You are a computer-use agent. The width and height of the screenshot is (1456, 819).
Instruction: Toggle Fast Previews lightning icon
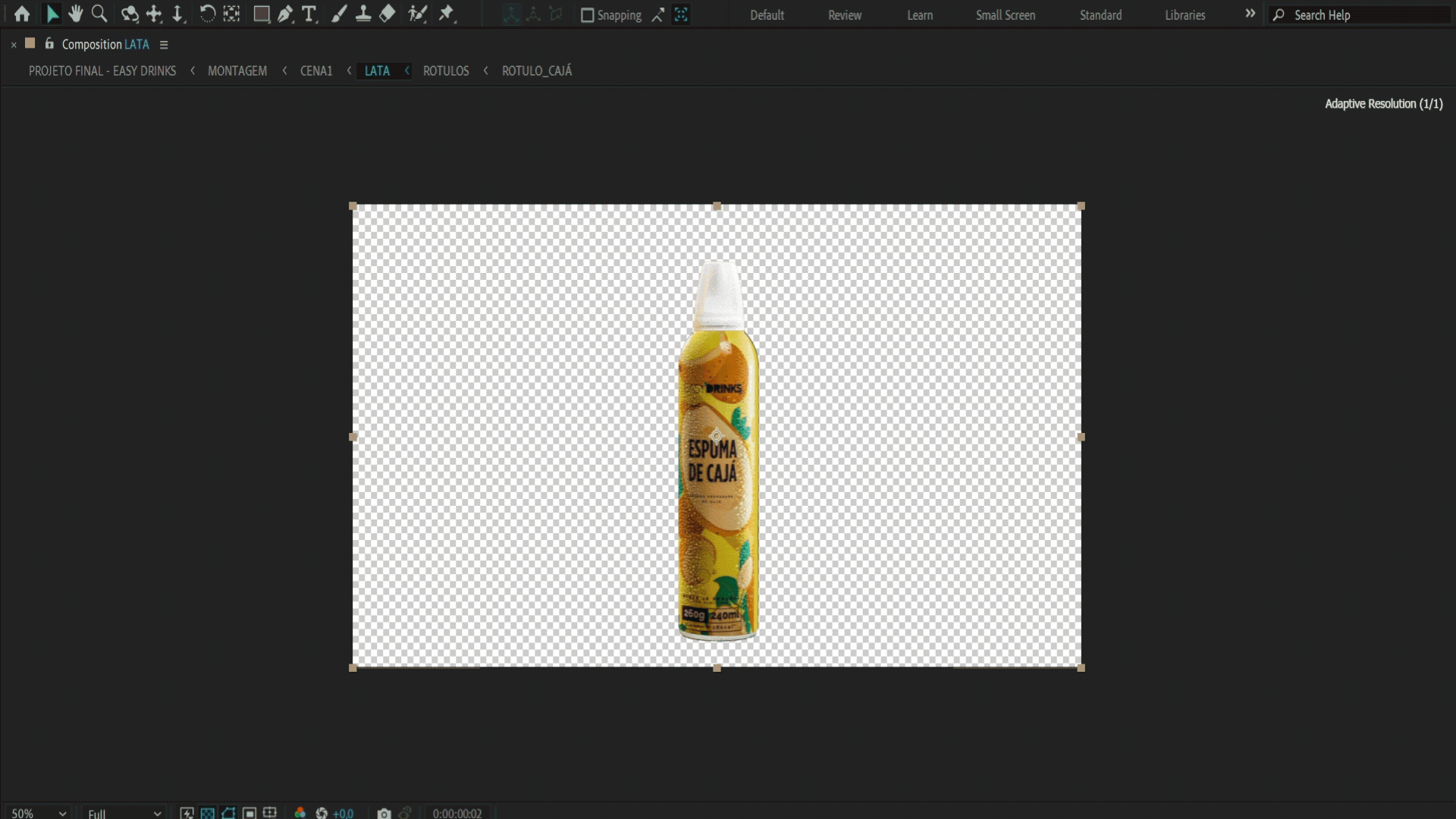pyautogui.click(x=187, y=813)
